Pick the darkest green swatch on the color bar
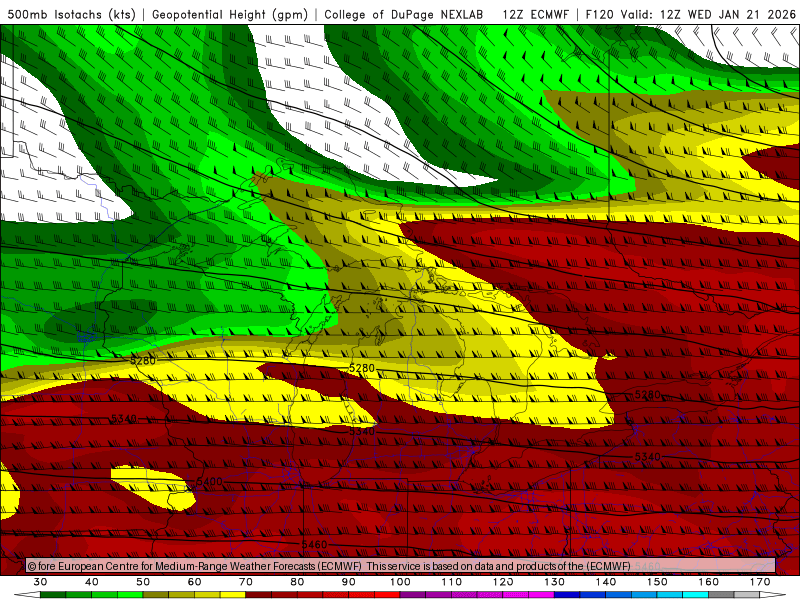Screen dimensions: 800x600 (53, 595)
